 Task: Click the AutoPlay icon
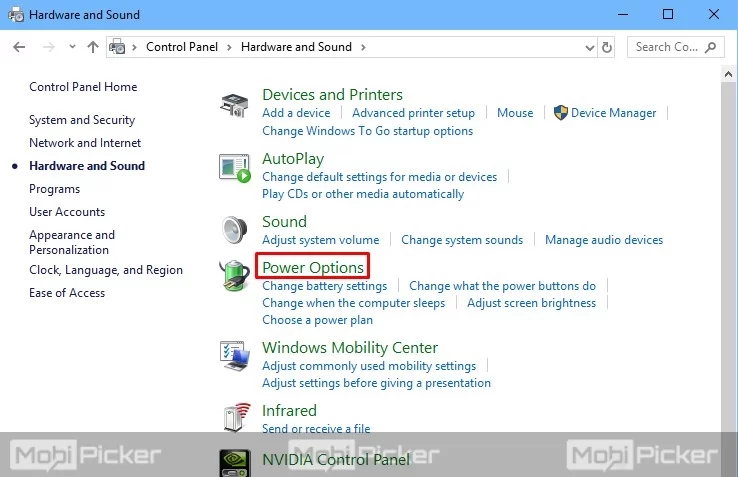pos(234,168)
